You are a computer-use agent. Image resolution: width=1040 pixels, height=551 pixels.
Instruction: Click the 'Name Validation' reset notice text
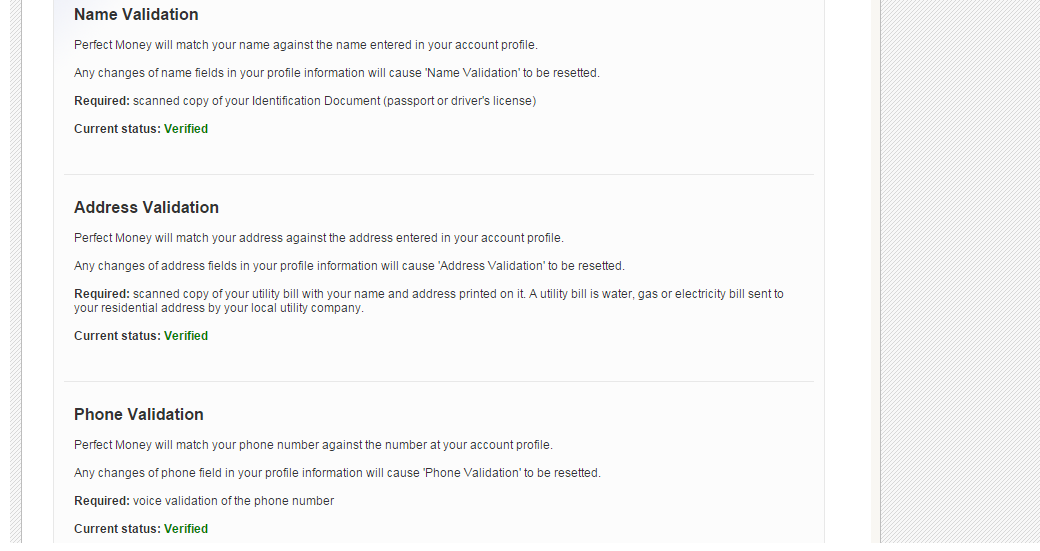[x=336, y=73]
